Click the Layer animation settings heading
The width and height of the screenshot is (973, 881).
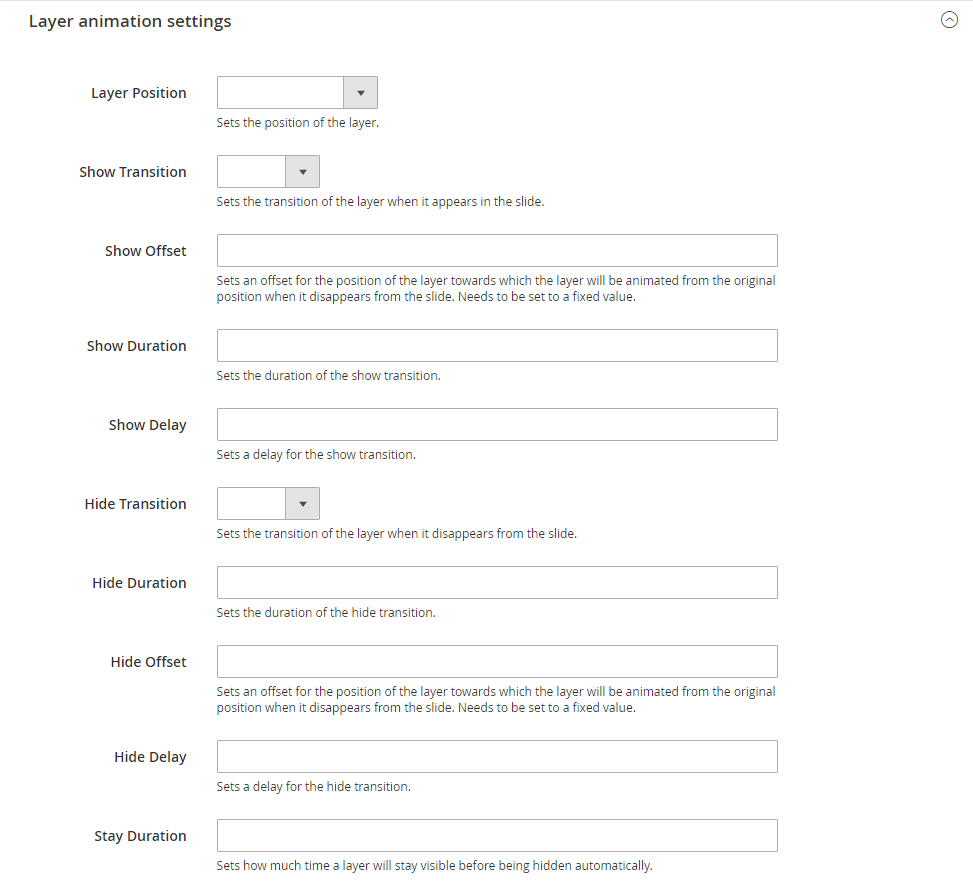tap(130, 21)
